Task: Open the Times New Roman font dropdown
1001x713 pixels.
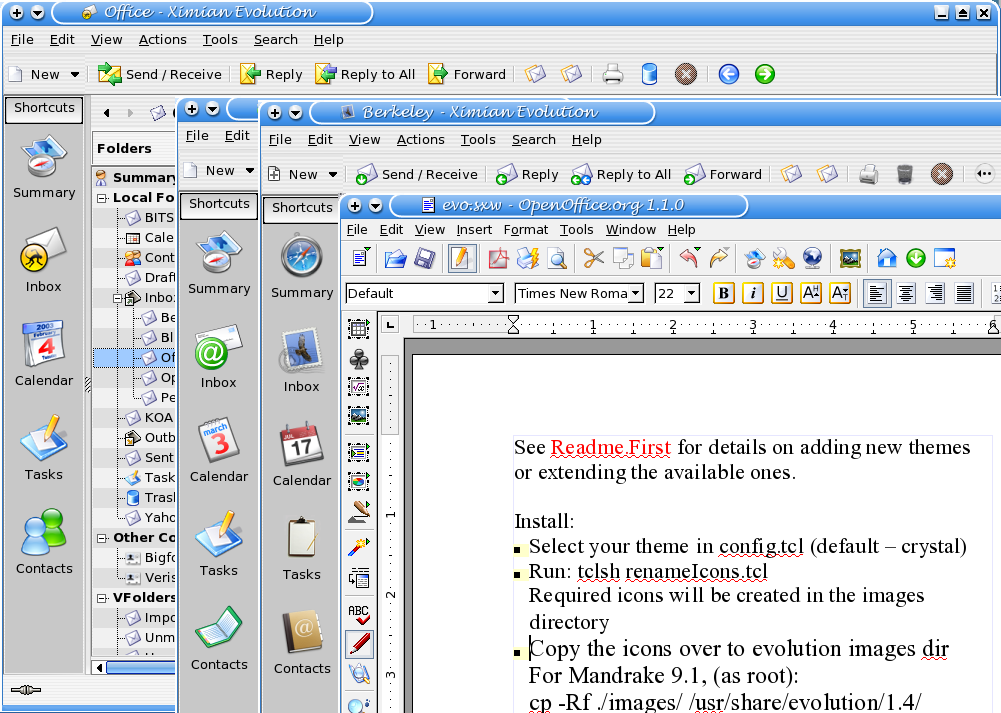Action: click(635, 294)
